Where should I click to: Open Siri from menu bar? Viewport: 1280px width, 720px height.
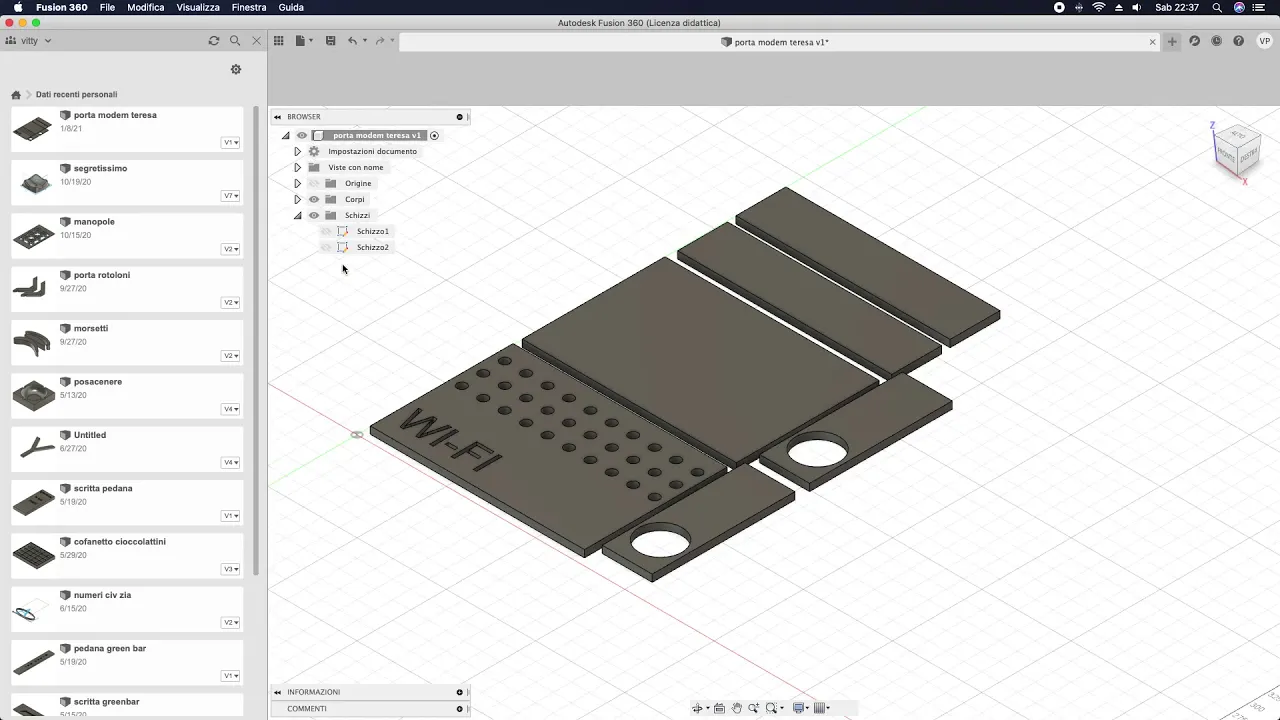[x=1240, y=7]
